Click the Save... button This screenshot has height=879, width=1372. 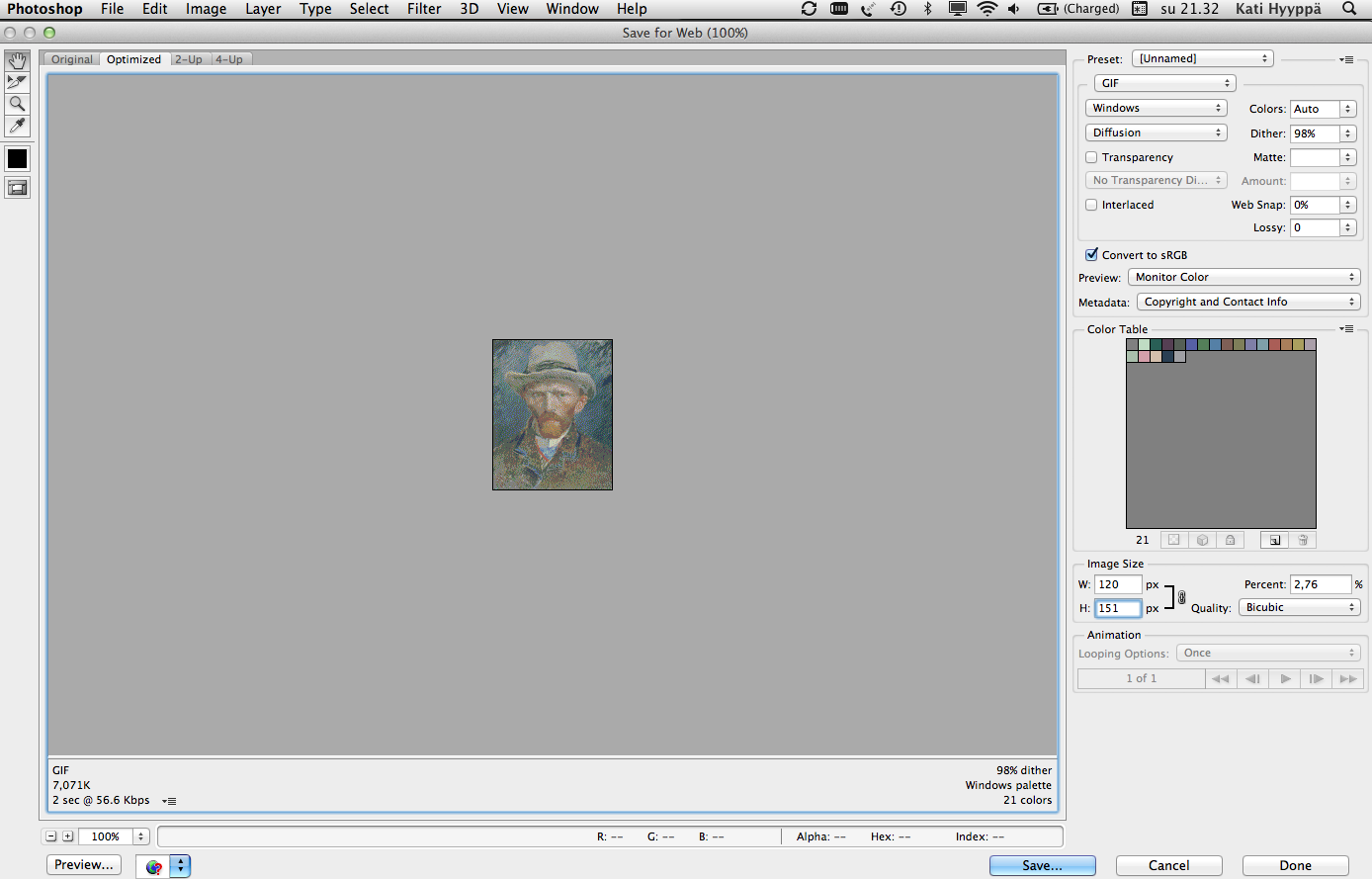click(1043, 865)
